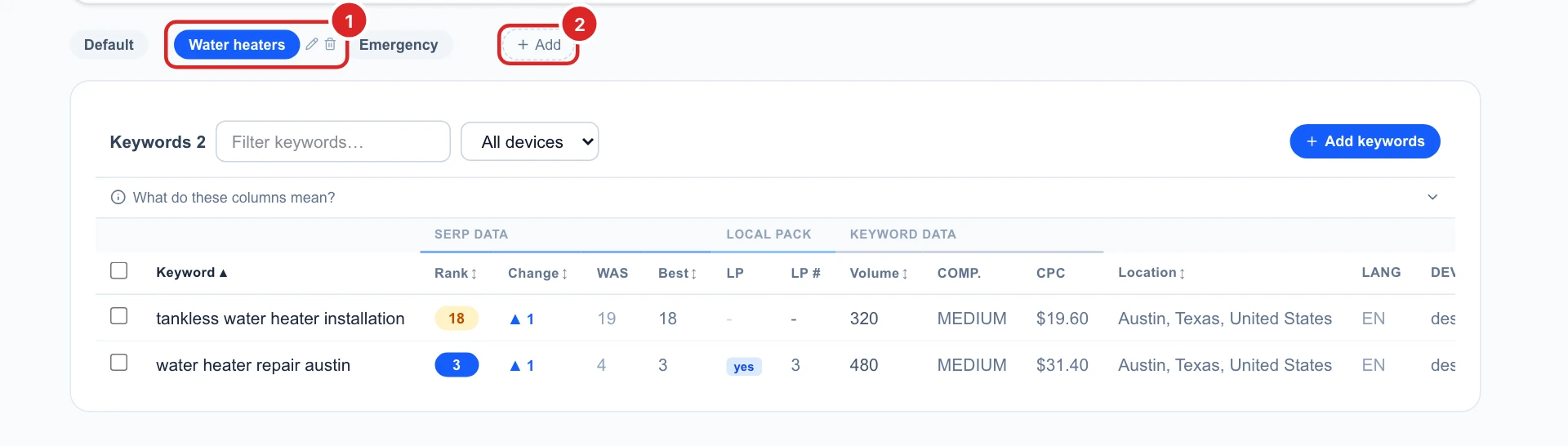This screenshot has width=1568, height=446.
Task: Select the Default tab
Action: tap(109, 45)
